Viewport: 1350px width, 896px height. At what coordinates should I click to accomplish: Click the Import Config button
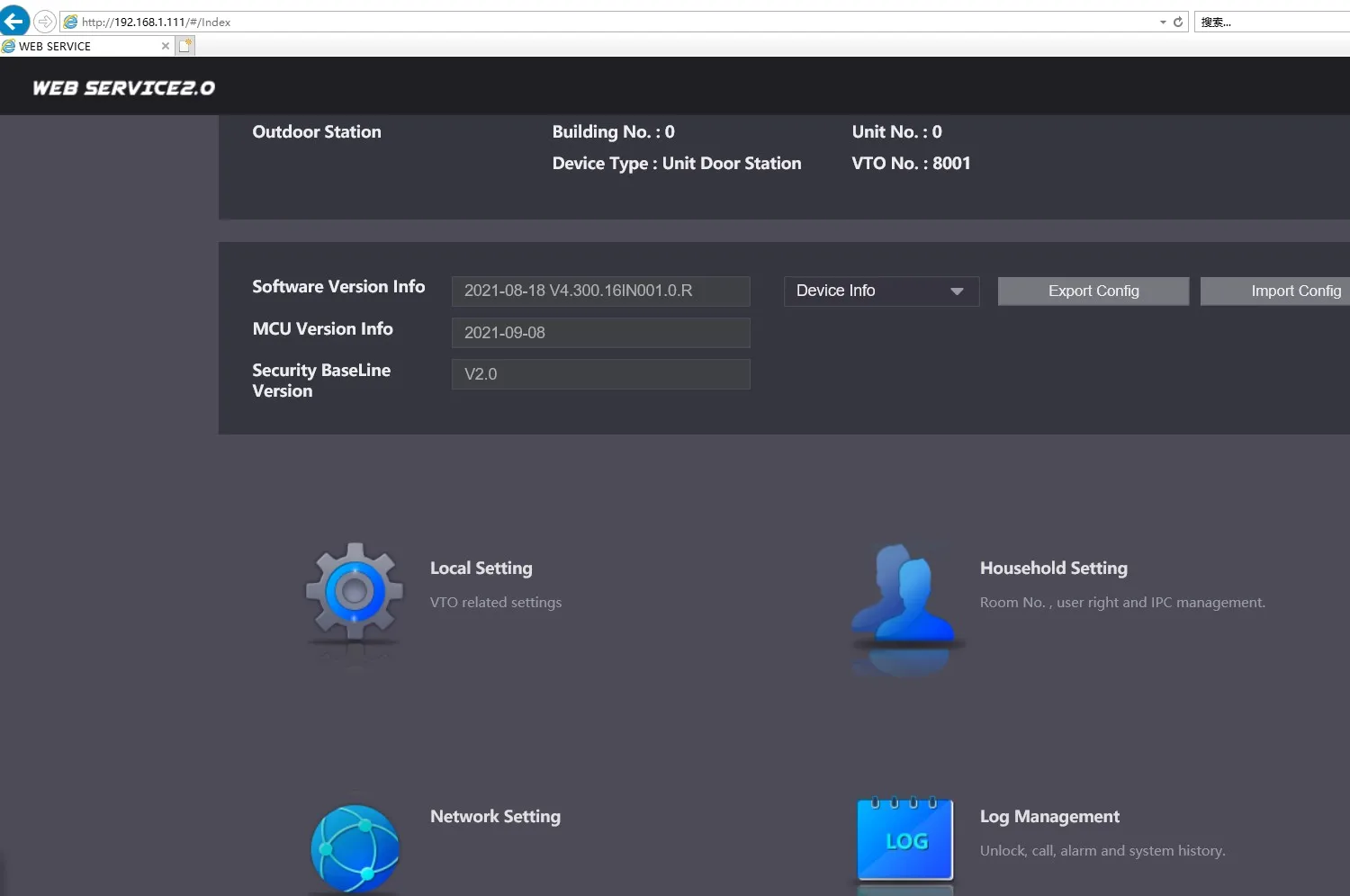click(1275, 291)
